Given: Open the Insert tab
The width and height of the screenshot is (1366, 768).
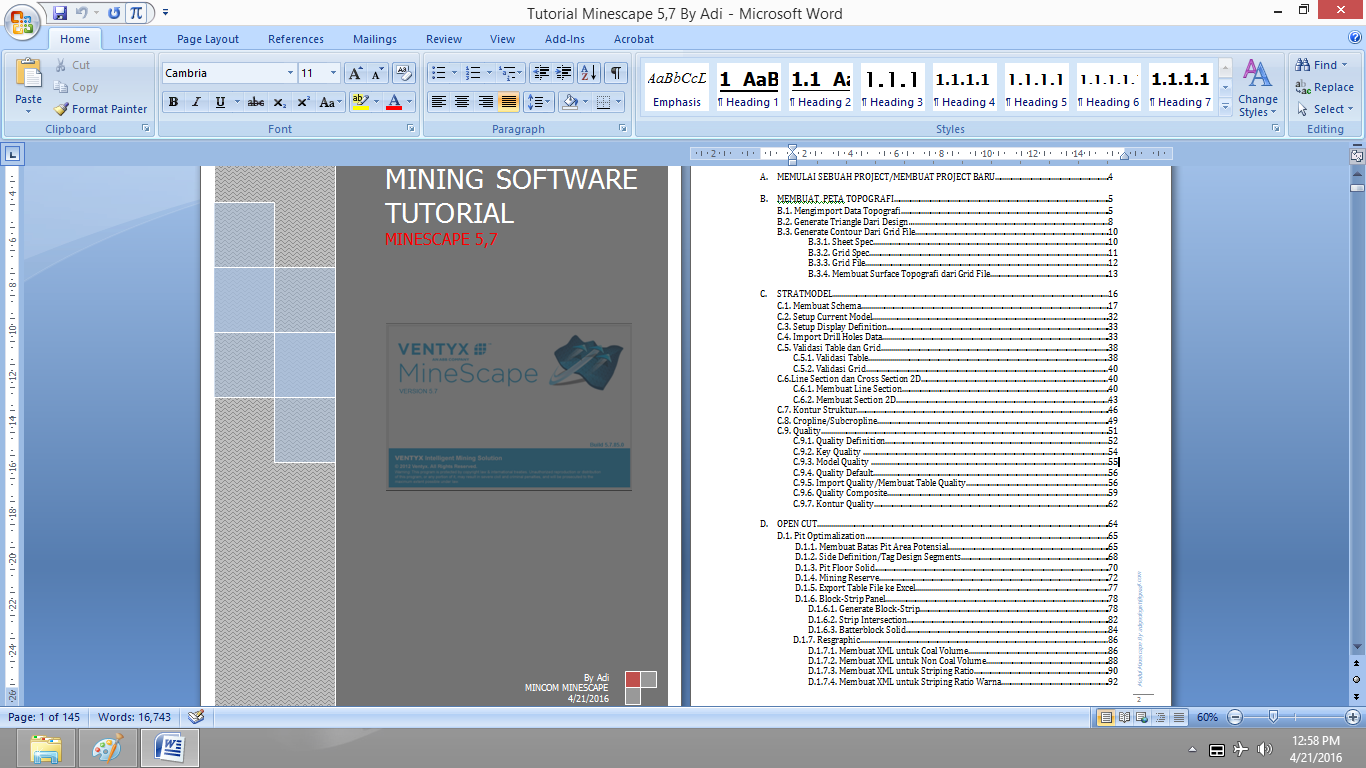Looking at the screenshot, I should click(132, 39).
